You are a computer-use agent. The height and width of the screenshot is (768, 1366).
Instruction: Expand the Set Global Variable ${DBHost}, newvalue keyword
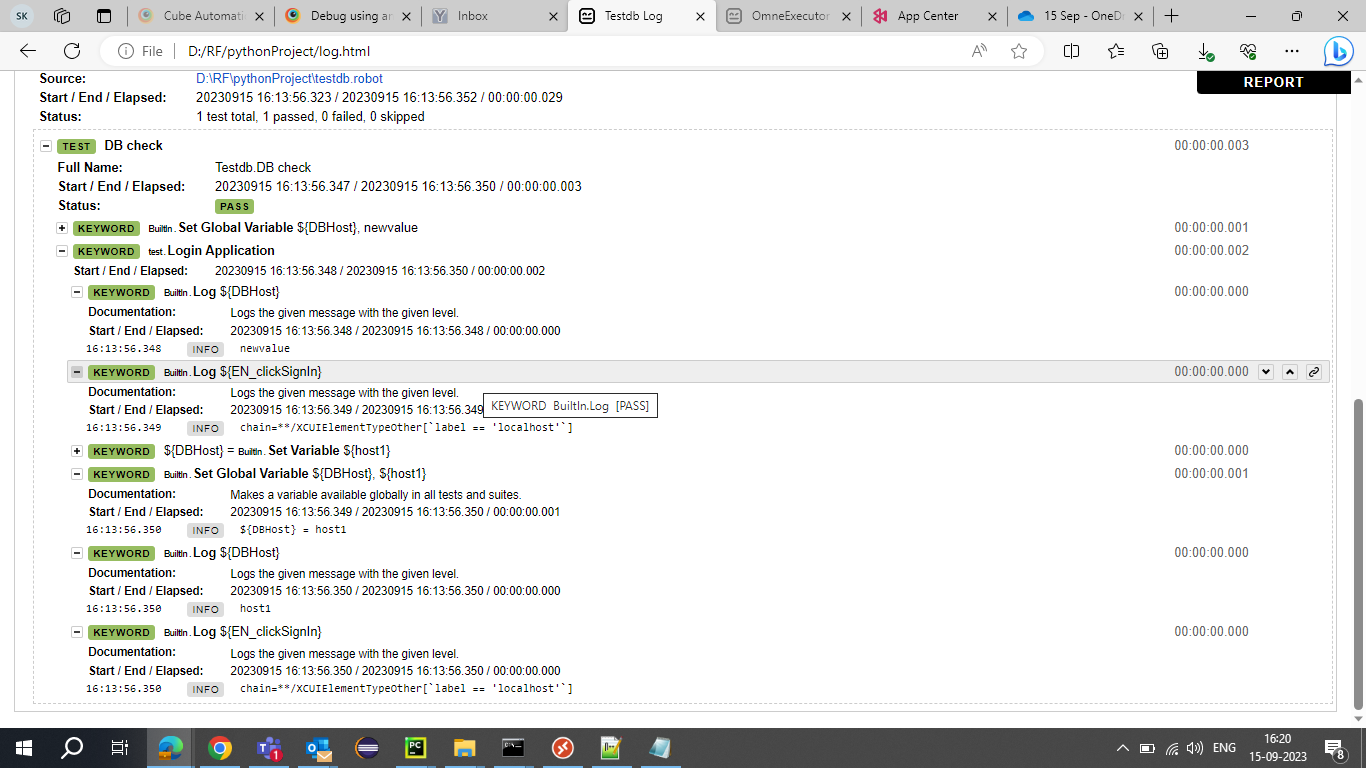pos(62,228)
